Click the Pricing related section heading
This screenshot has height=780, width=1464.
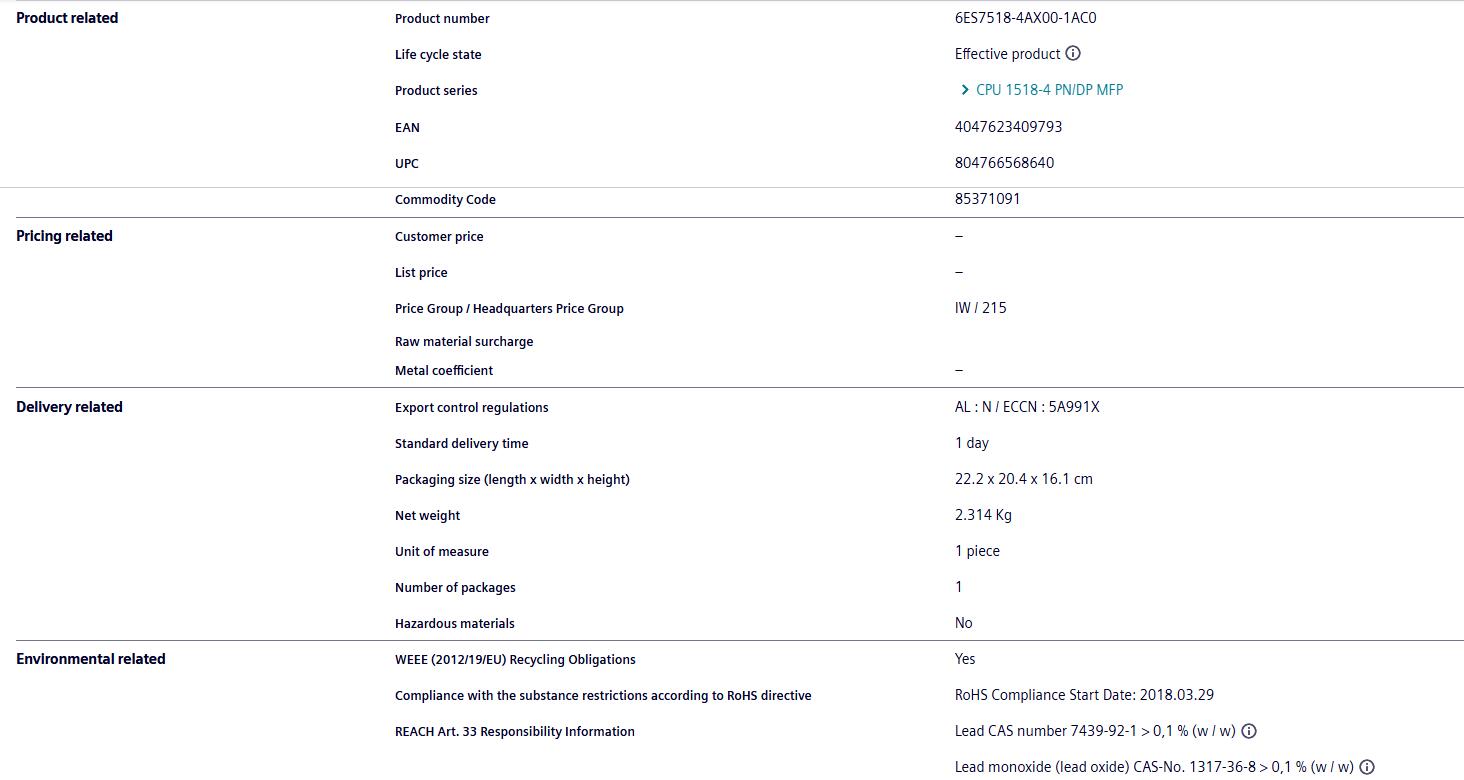coord(64,236)
